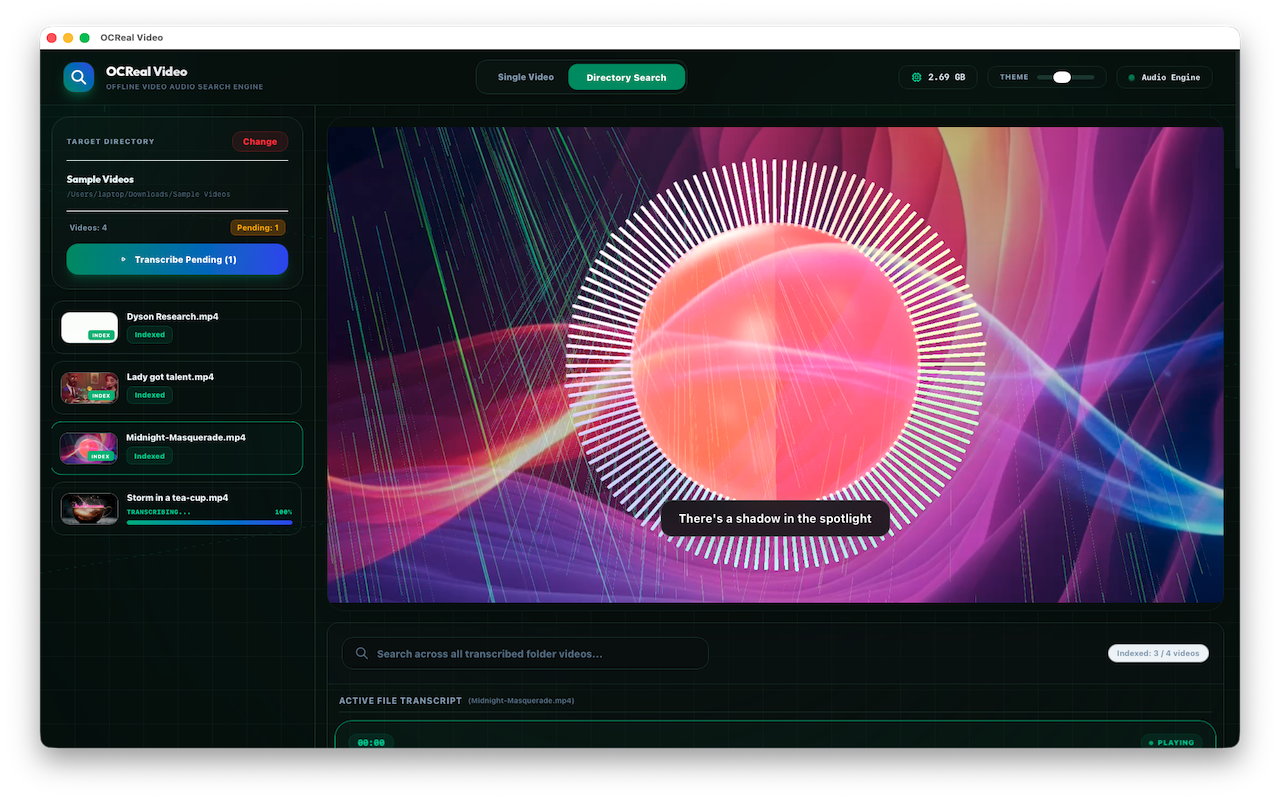Click the PLAYING status badge
Screen dimensions: 1280x800
tap(1171, 743)
